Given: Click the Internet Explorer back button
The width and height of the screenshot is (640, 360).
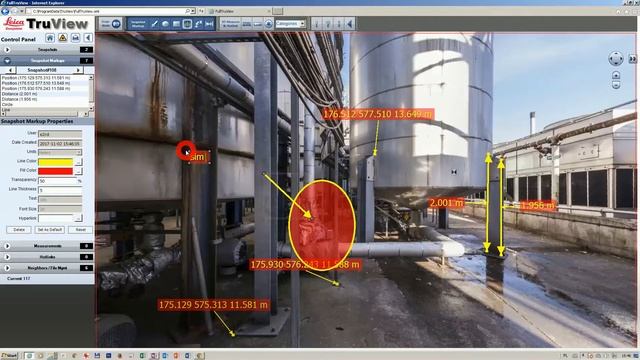Looking at the screenshot, I should click(x=5, y=11).
